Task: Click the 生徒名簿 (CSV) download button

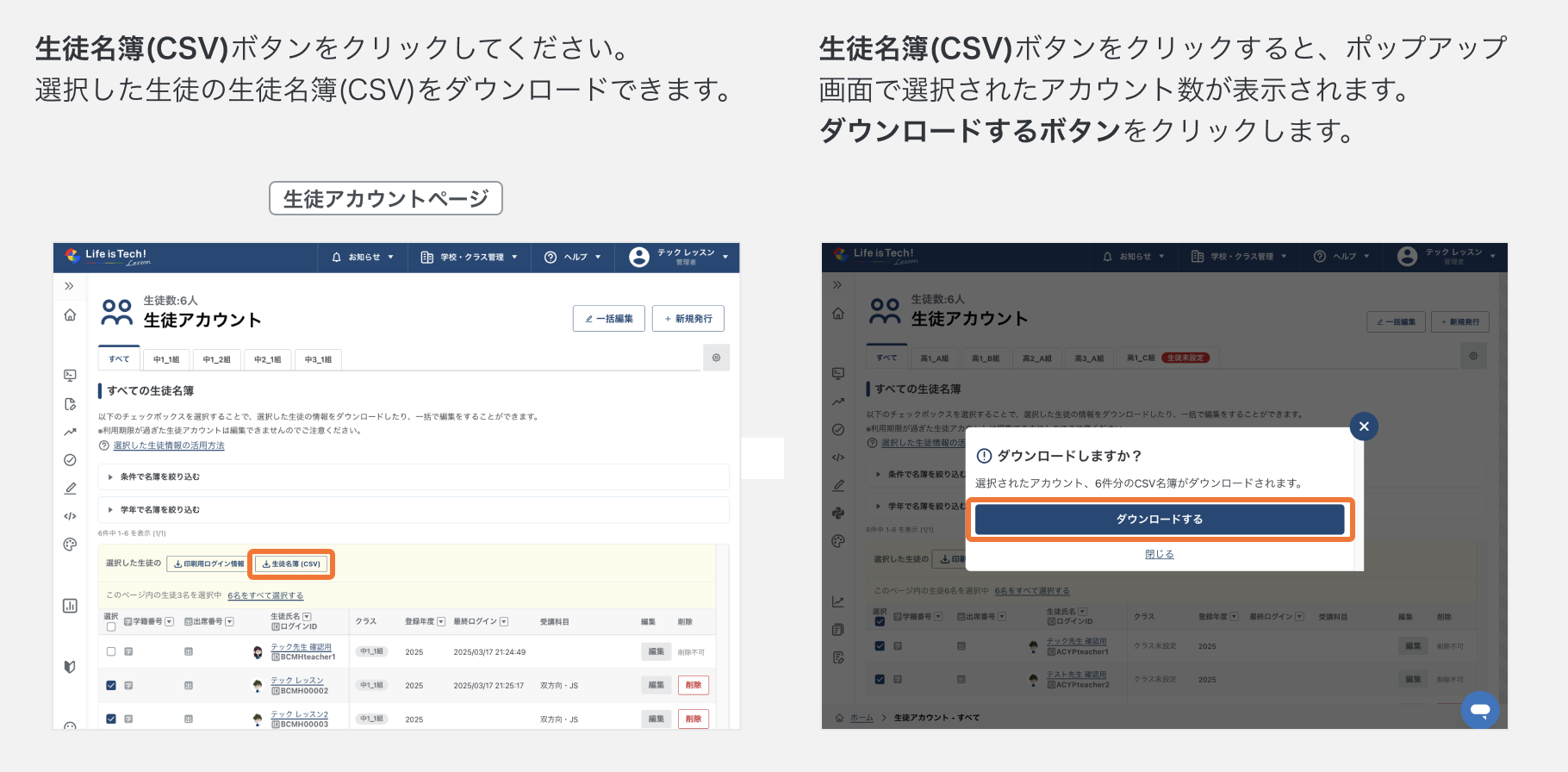Action: click(x=291, y=564)
